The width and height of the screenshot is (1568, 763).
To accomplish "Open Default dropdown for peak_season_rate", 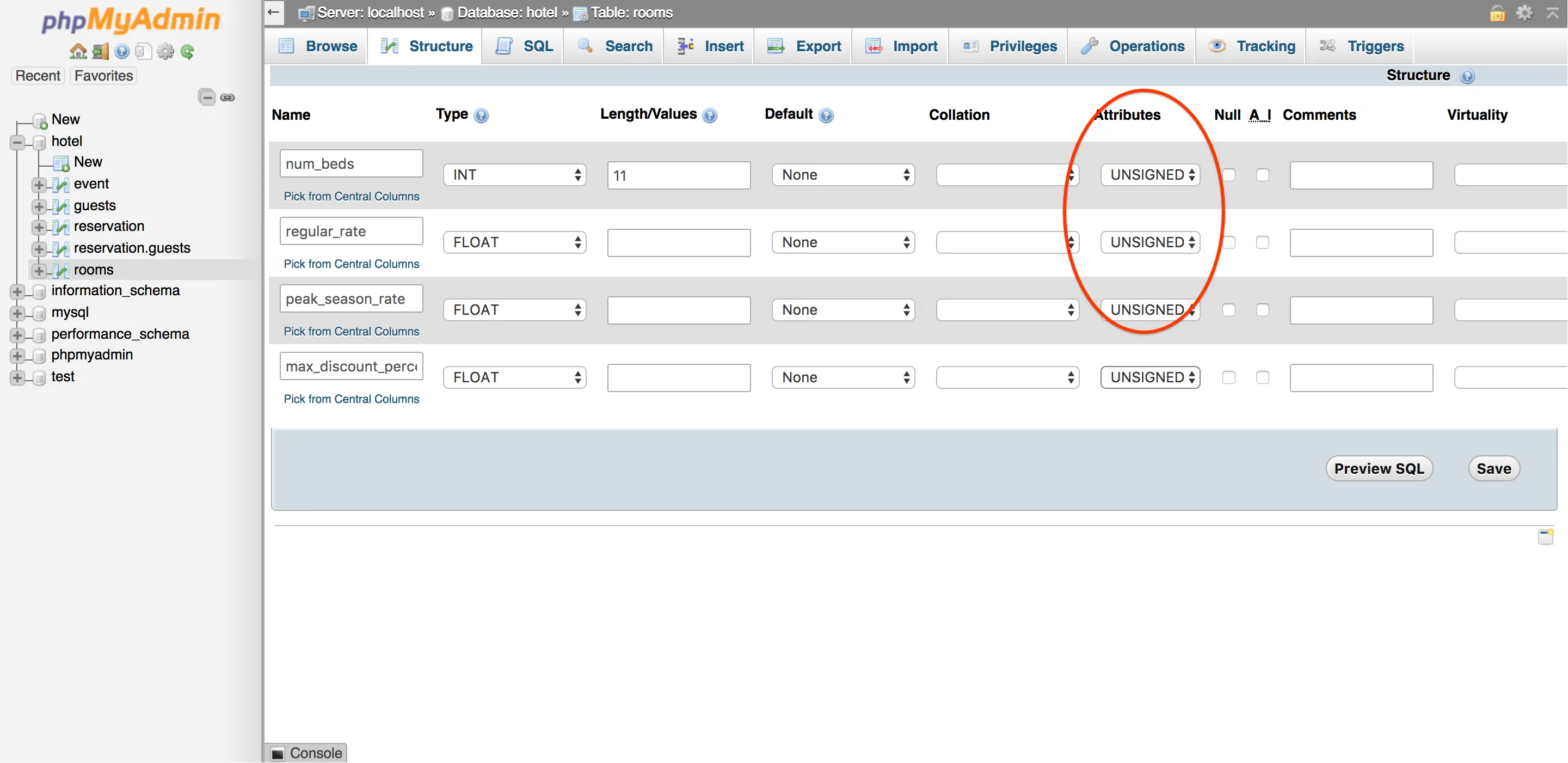I will [843, 310].
